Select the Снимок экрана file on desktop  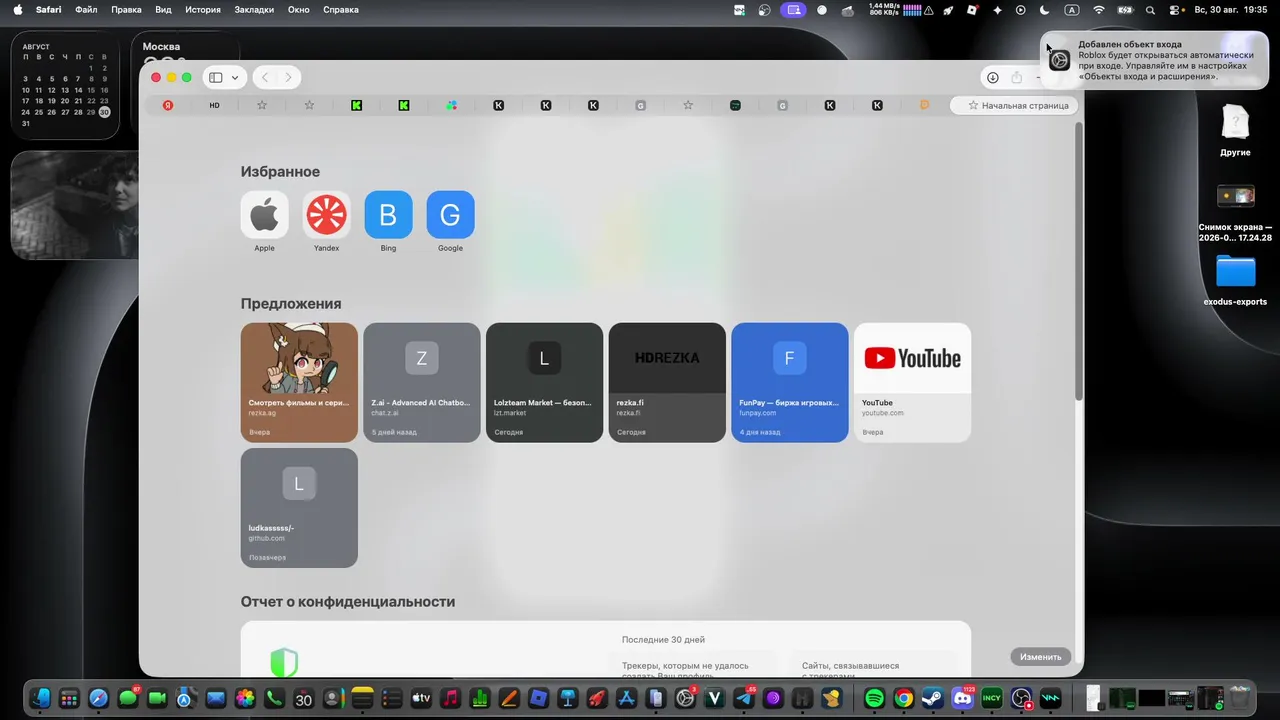[1236, 213]
